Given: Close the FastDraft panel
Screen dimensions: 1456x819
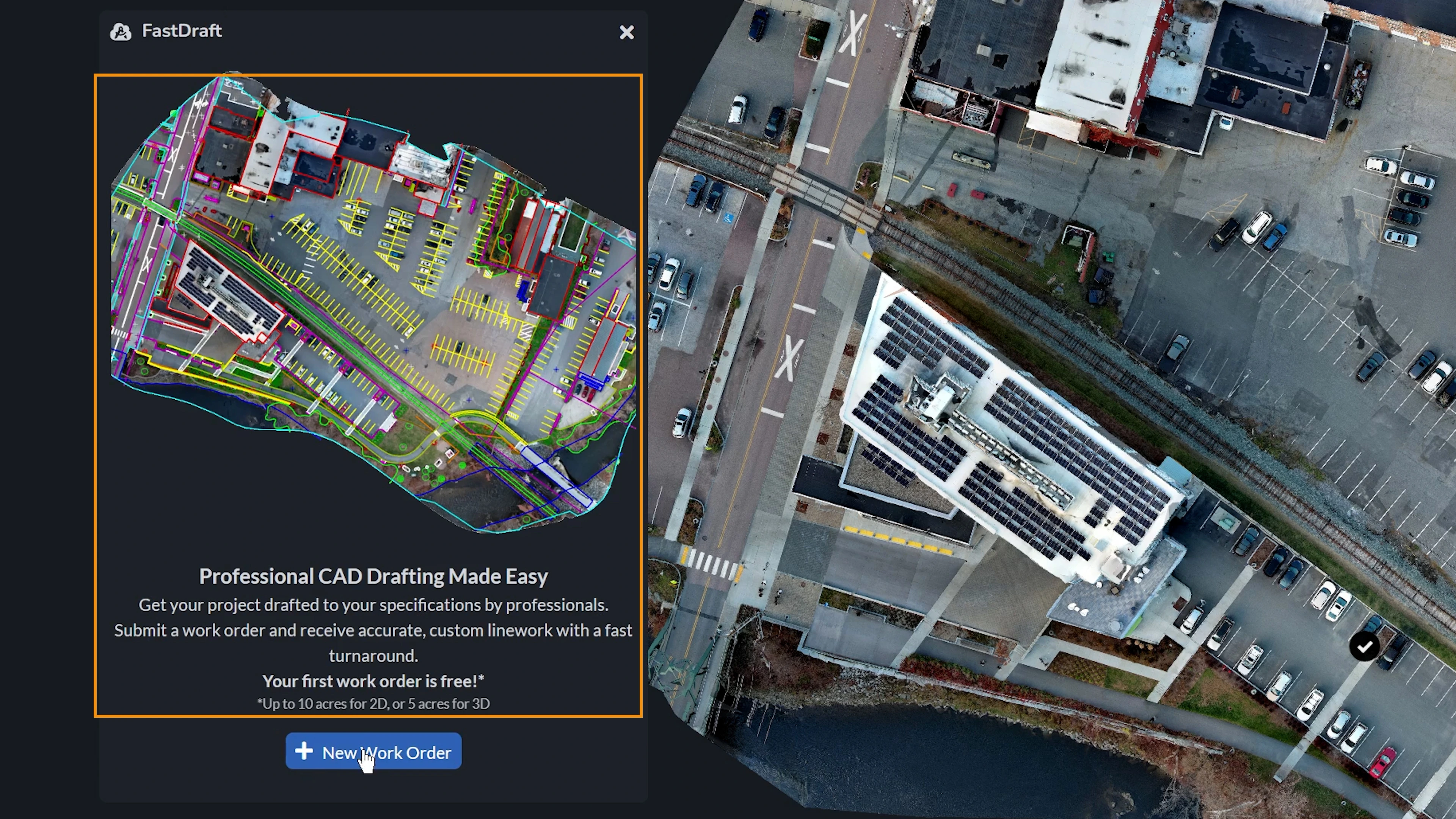Looking at the screenshot, I should (x=626, y=33).
